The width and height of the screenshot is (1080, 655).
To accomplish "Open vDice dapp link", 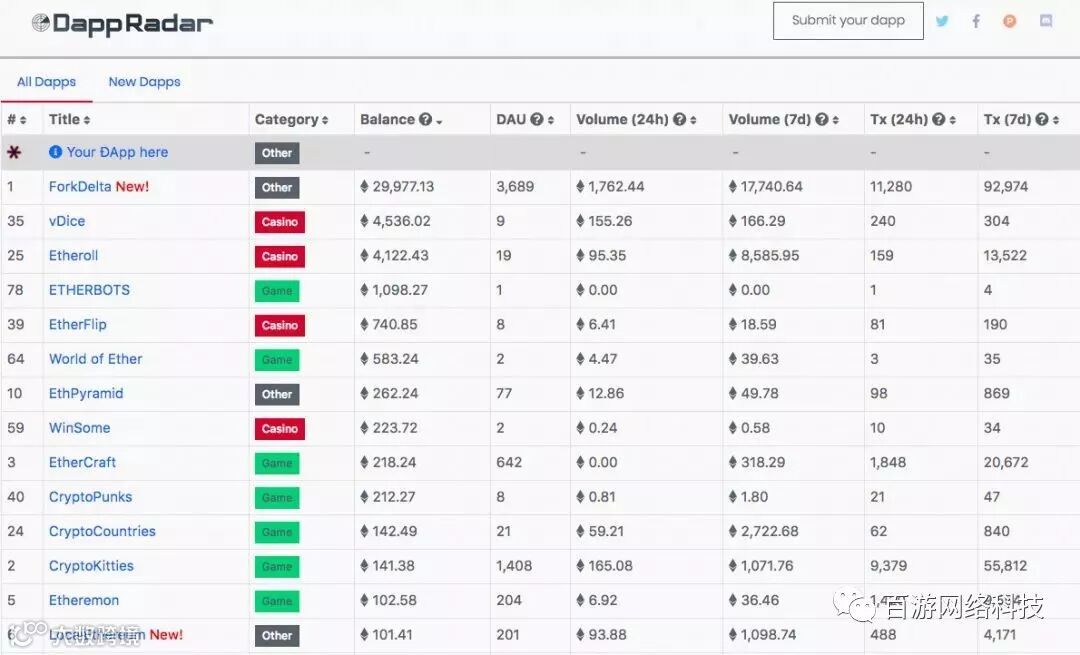I will point(67,221).
